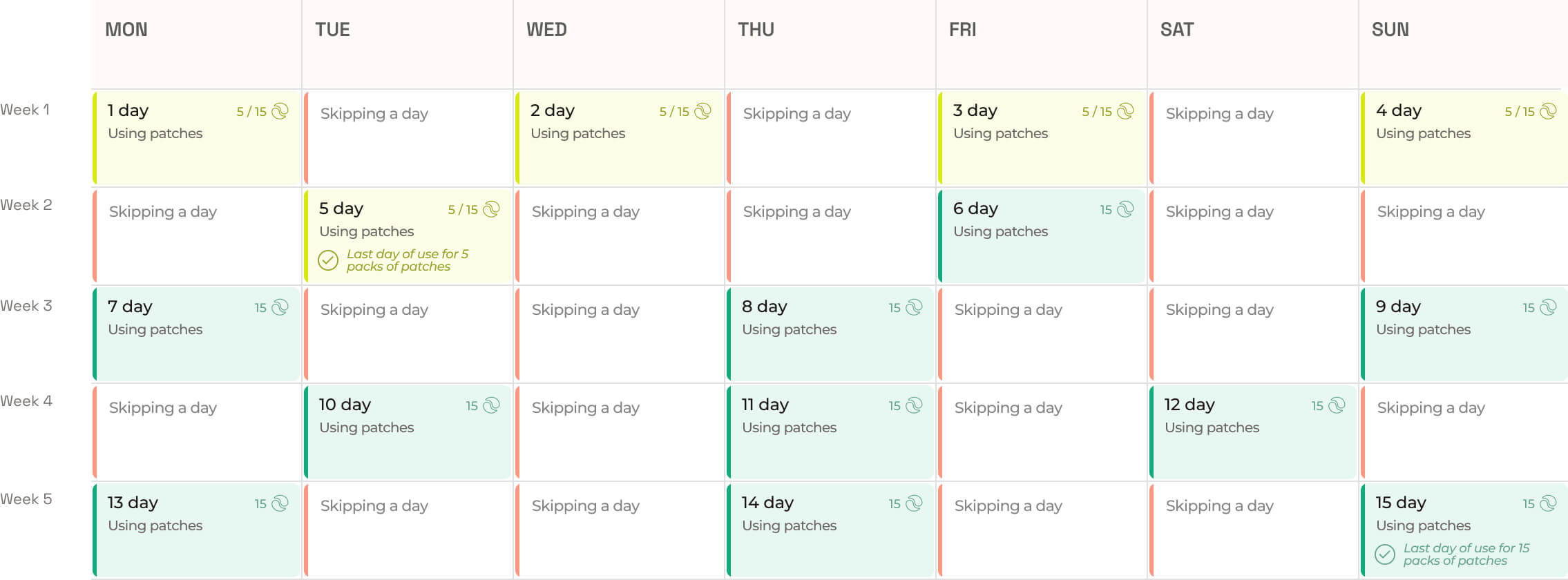Screen dimensions: 1568x580
Task: Click the patch icon on 9 day cell
Action: pos(1548,307)
